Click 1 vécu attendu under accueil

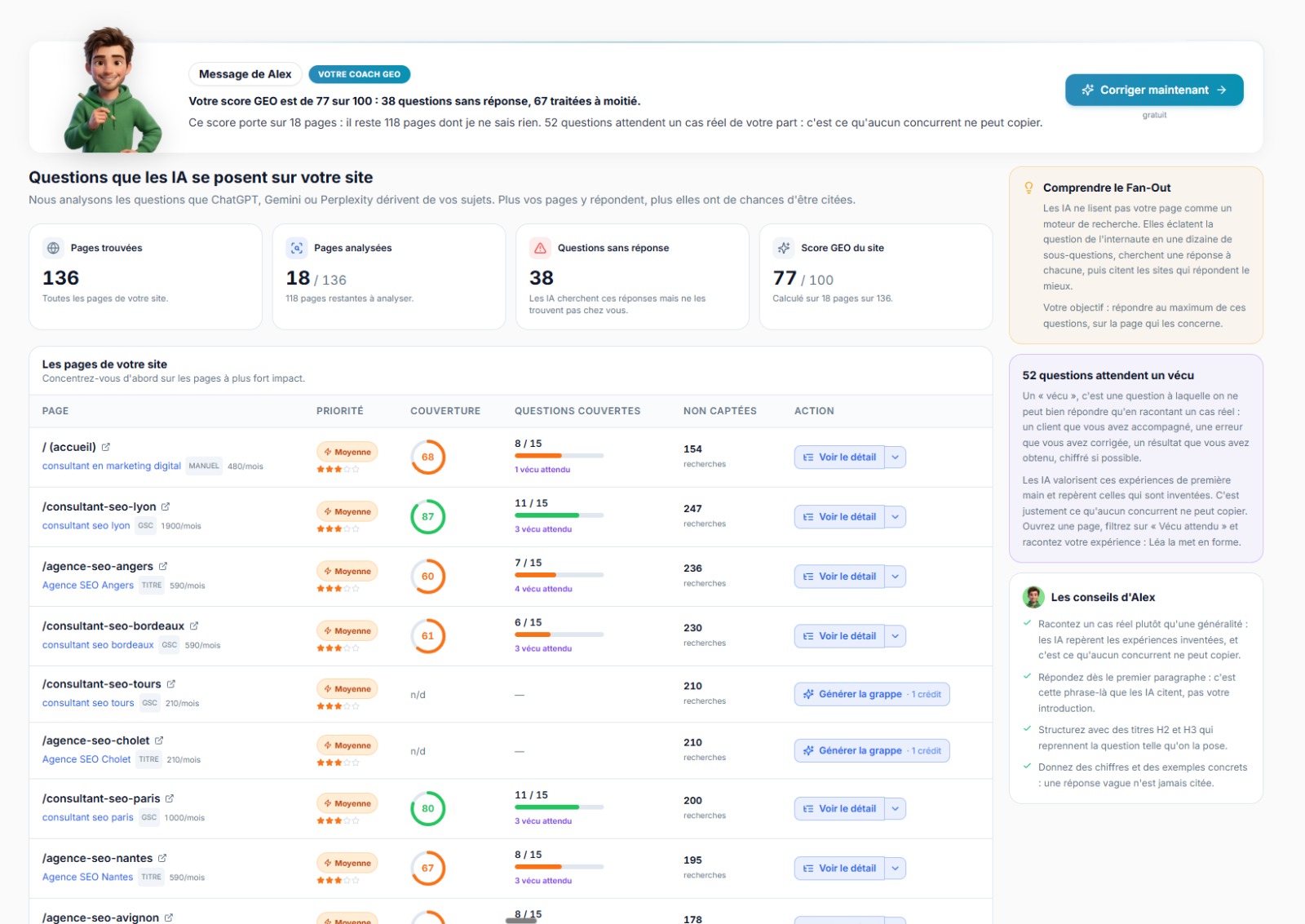(x=542, y=470)
